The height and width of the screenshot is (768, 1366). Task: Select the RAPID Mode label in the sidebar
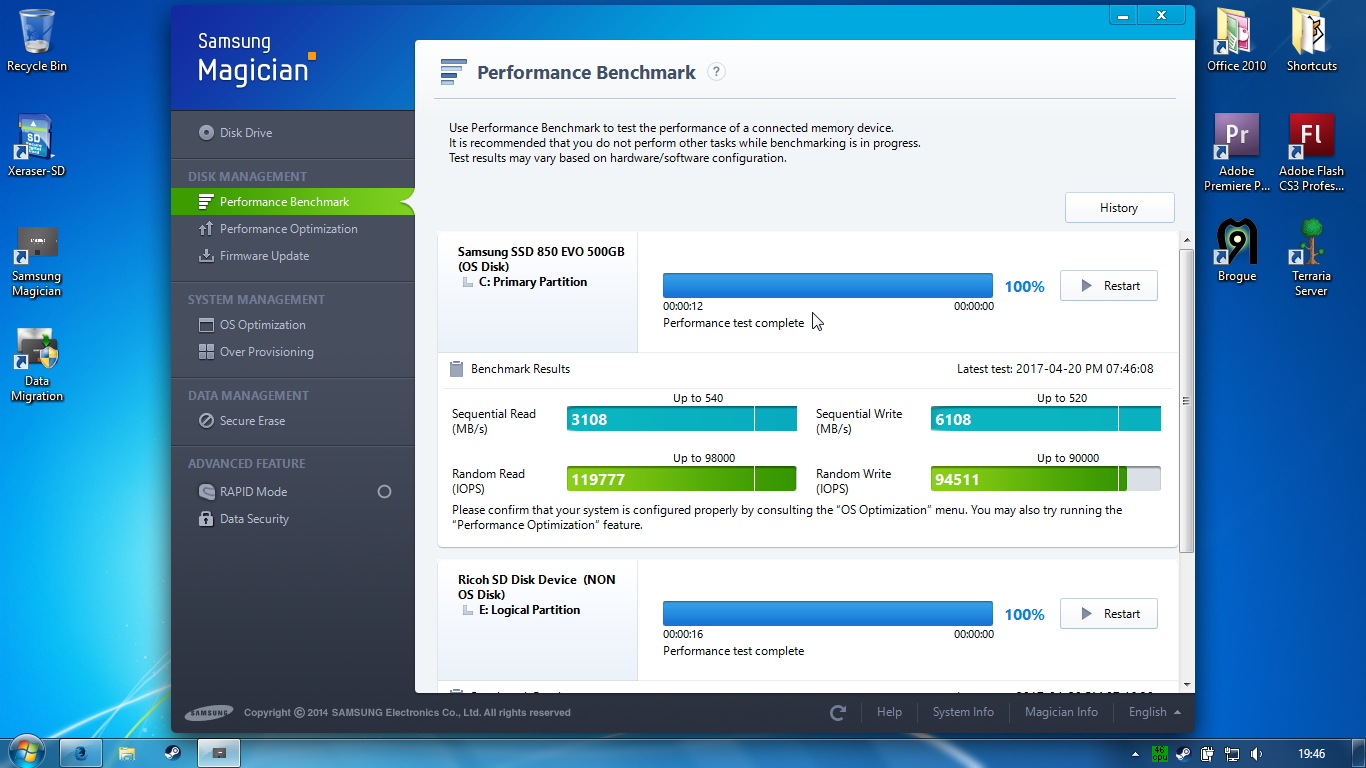(253, 492)
